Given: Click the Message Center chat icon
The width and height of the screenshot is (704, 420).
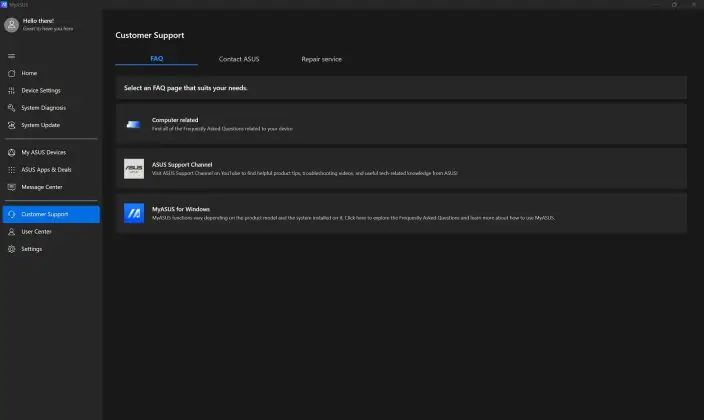Looking at the screenshot, I should (x=12, y=187).
